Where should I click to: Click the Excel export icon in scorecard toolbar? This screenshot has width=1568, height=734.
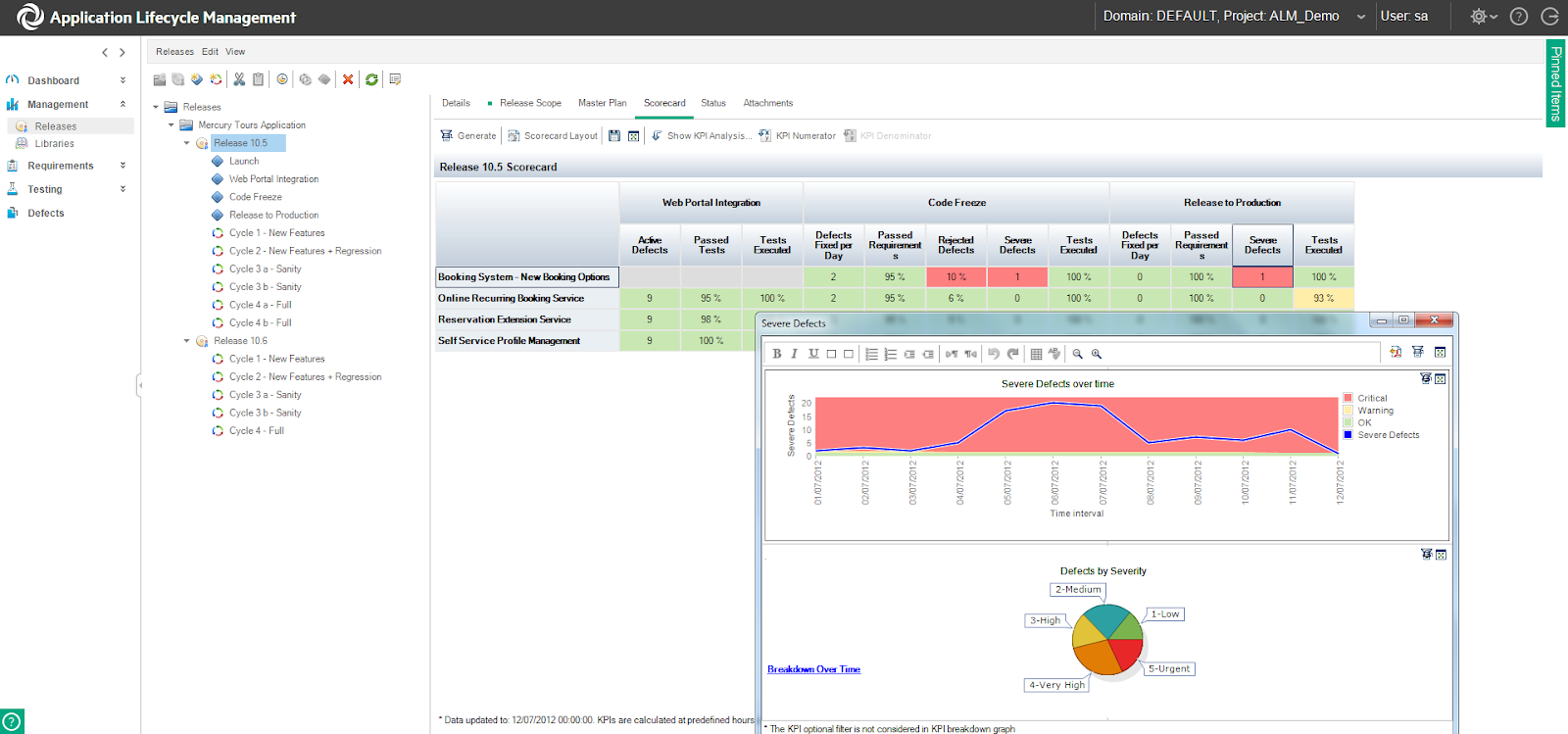[x=634, y=136]
